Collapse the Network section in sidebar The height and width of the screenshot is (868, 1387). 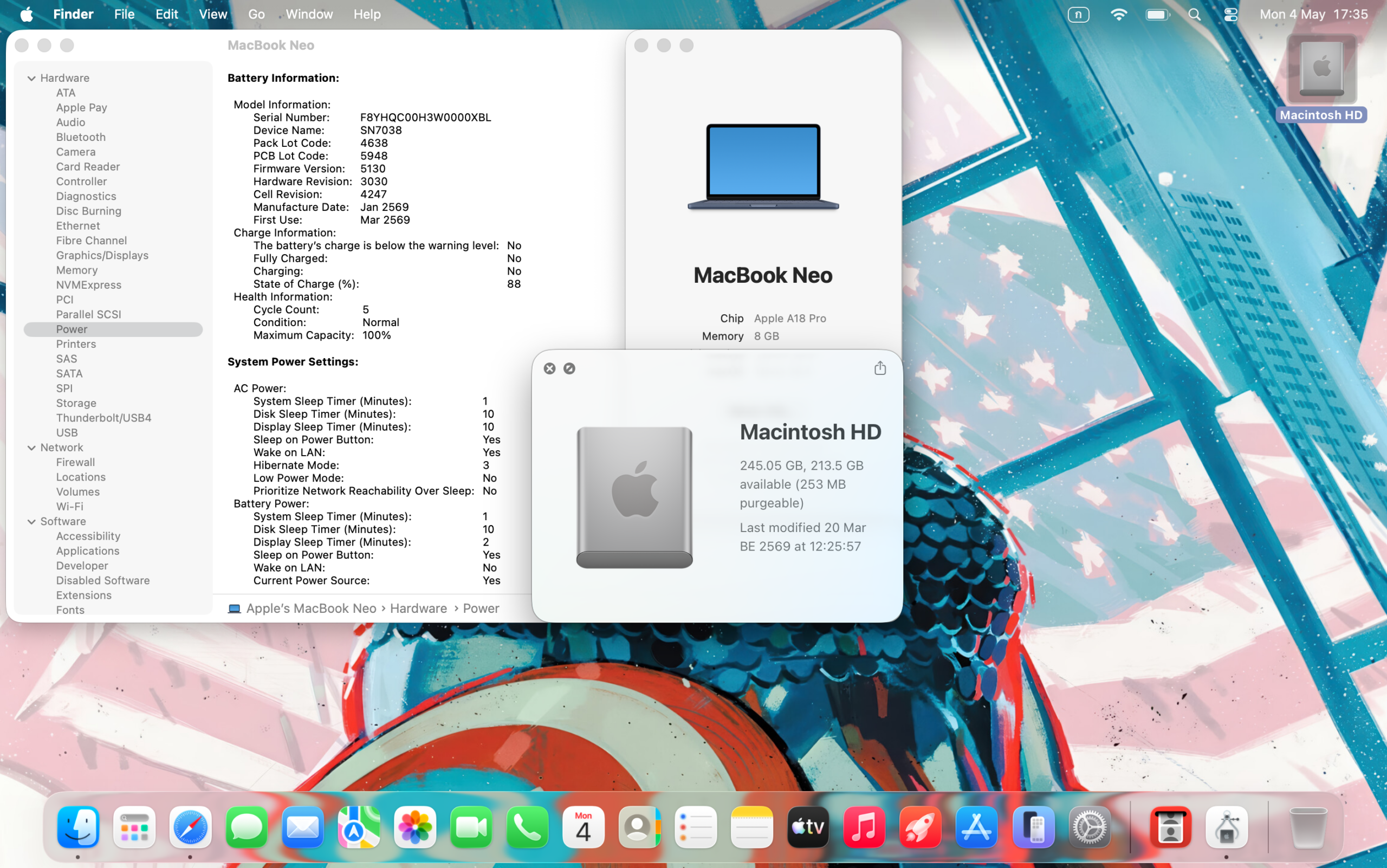click(31, 448)
